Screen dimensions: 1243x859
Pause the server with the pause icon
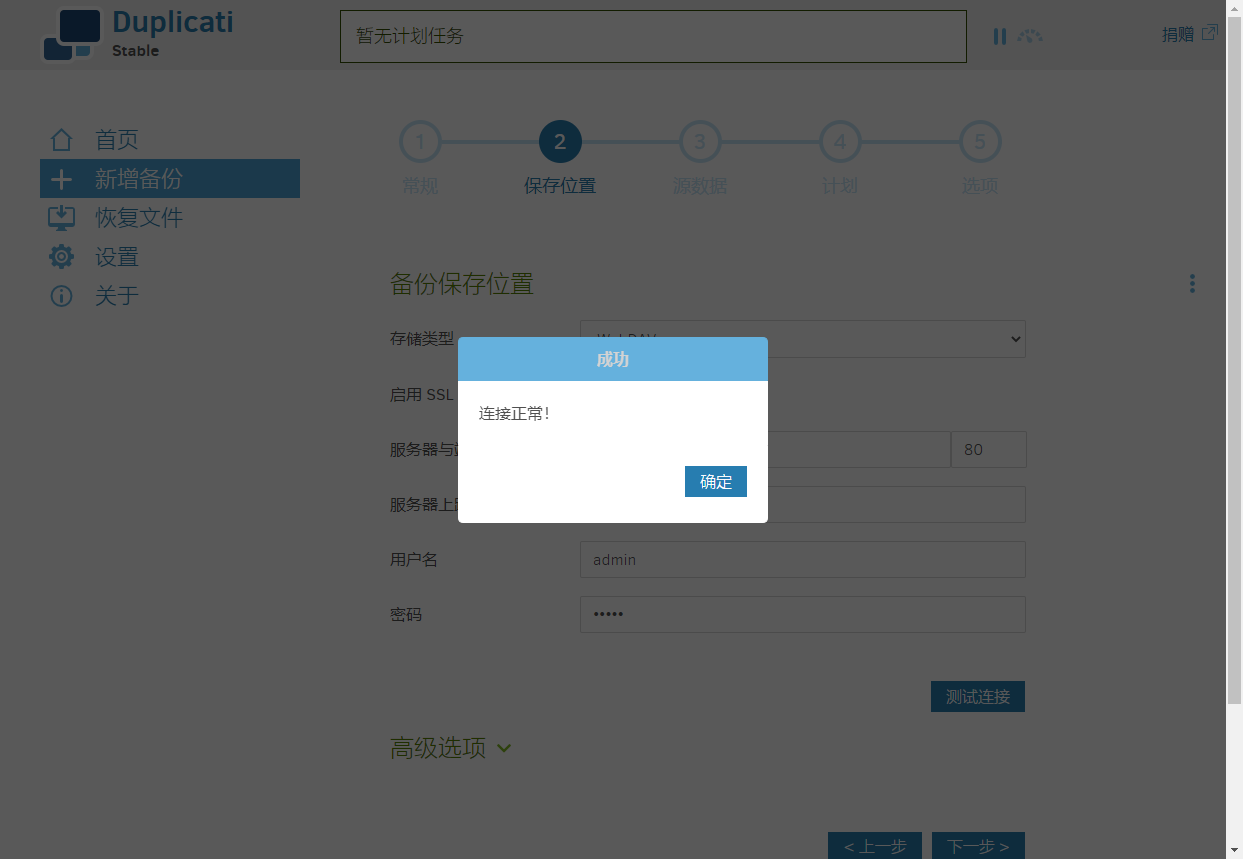tap(999, 36)
